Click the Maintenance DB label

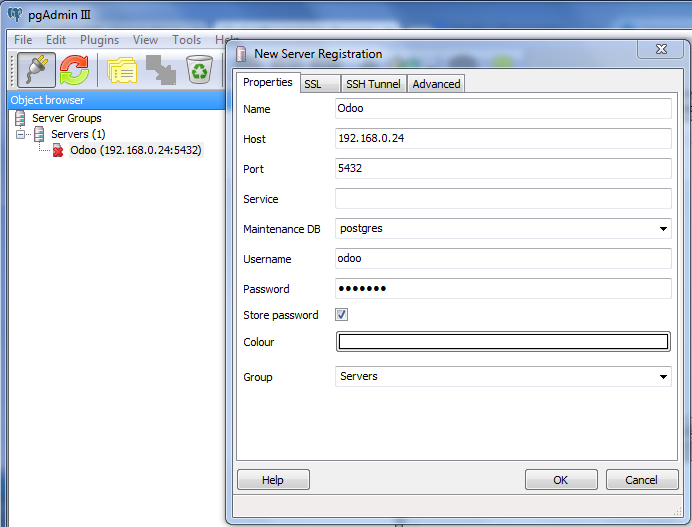pos(282,229)
